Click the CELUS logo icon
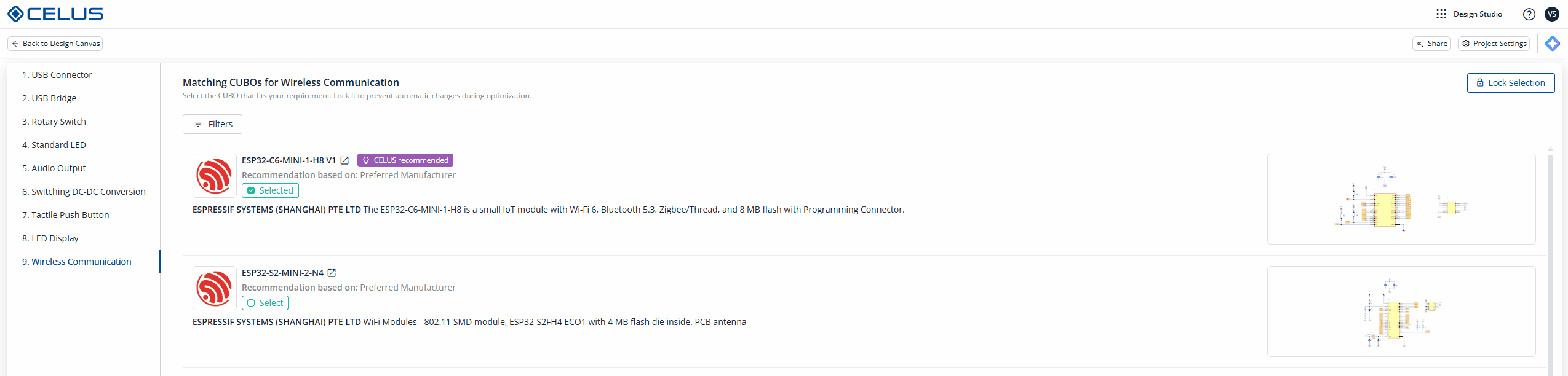1568x376 pixels. tap(15, 14)
